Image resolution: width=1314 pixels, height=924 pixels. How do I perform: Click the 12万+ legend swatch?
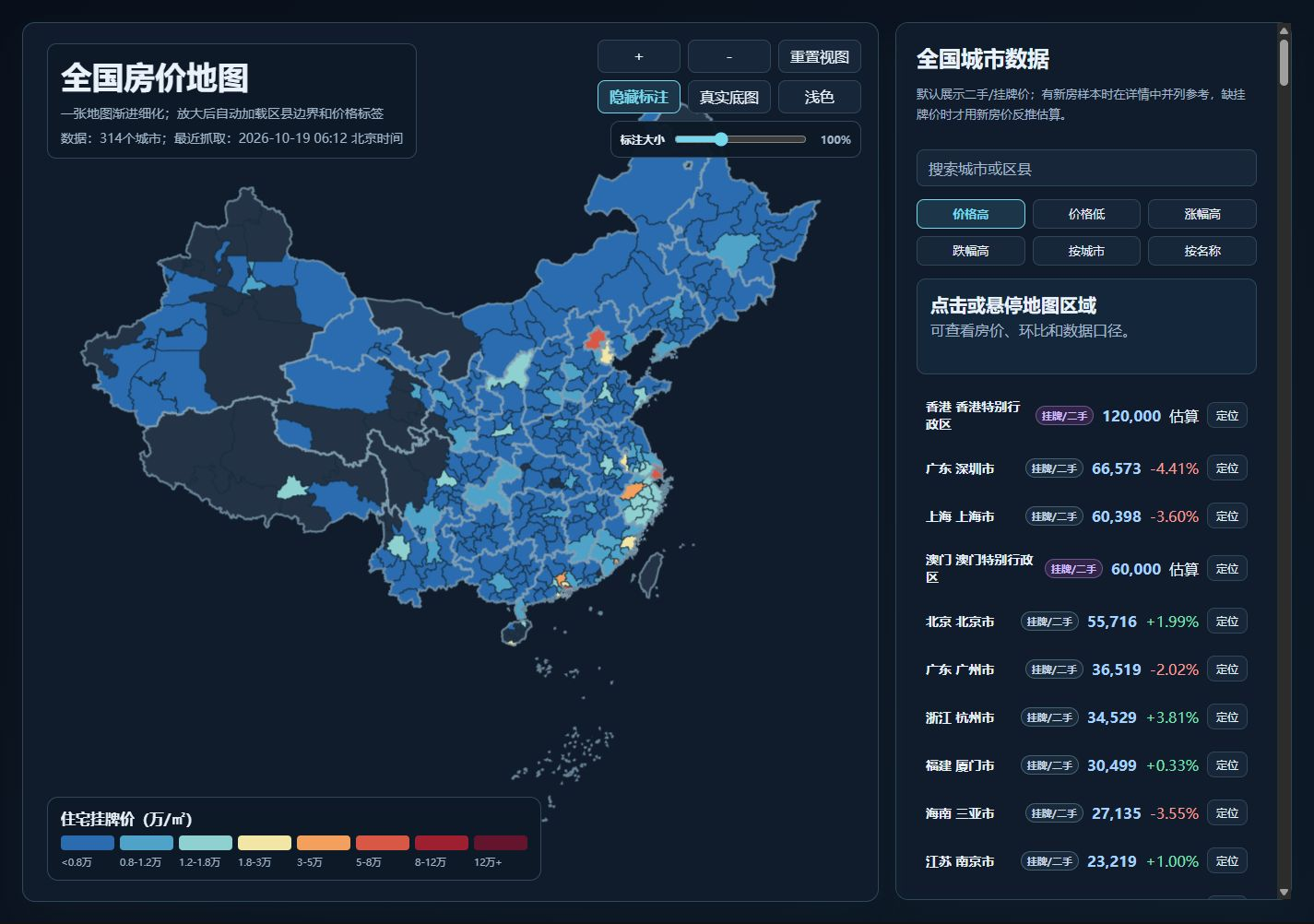[501, 843]
